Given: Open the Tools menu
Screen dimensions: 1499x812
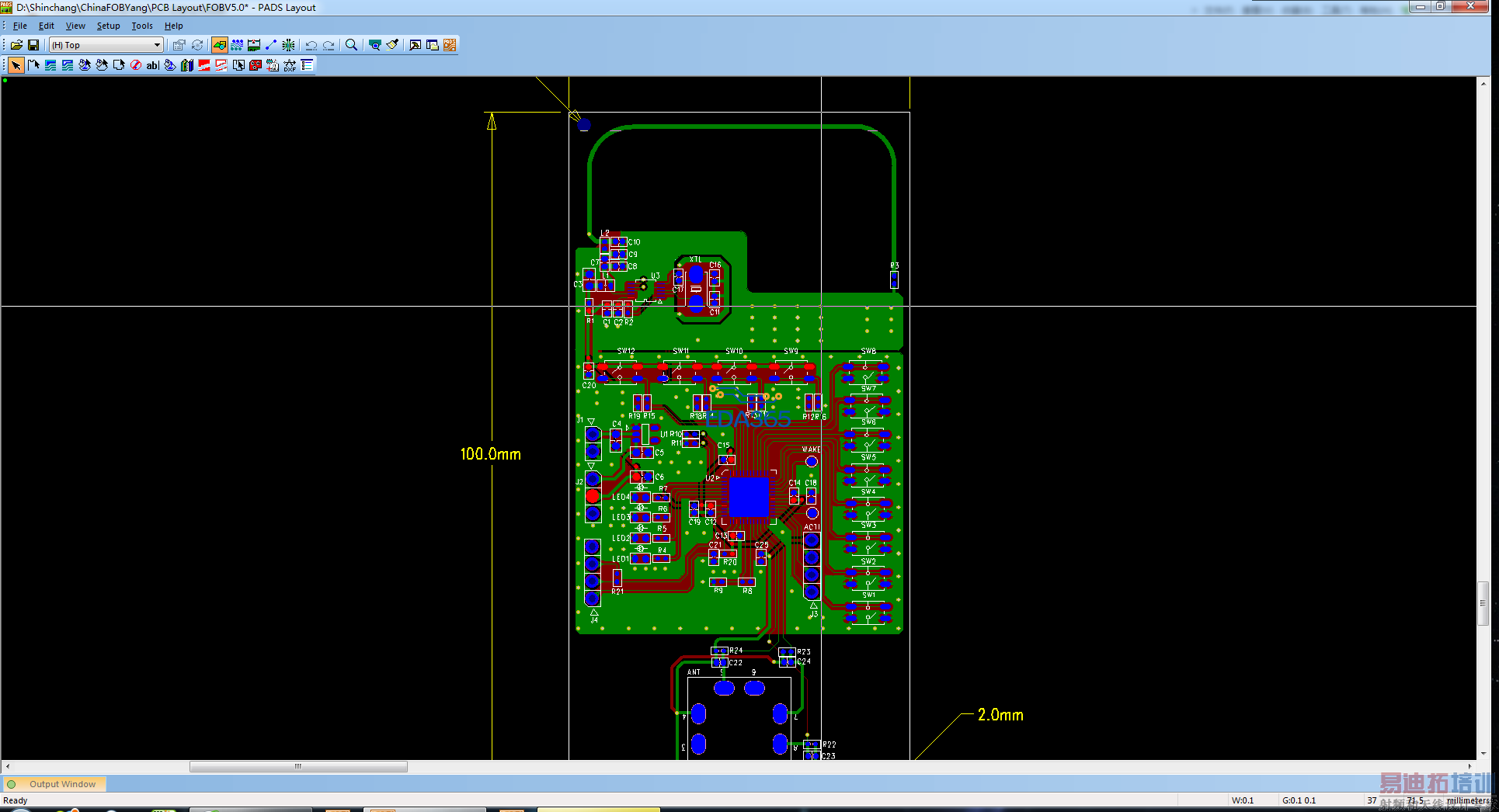Looking at the screenshot, I should [x=141, y=26].
